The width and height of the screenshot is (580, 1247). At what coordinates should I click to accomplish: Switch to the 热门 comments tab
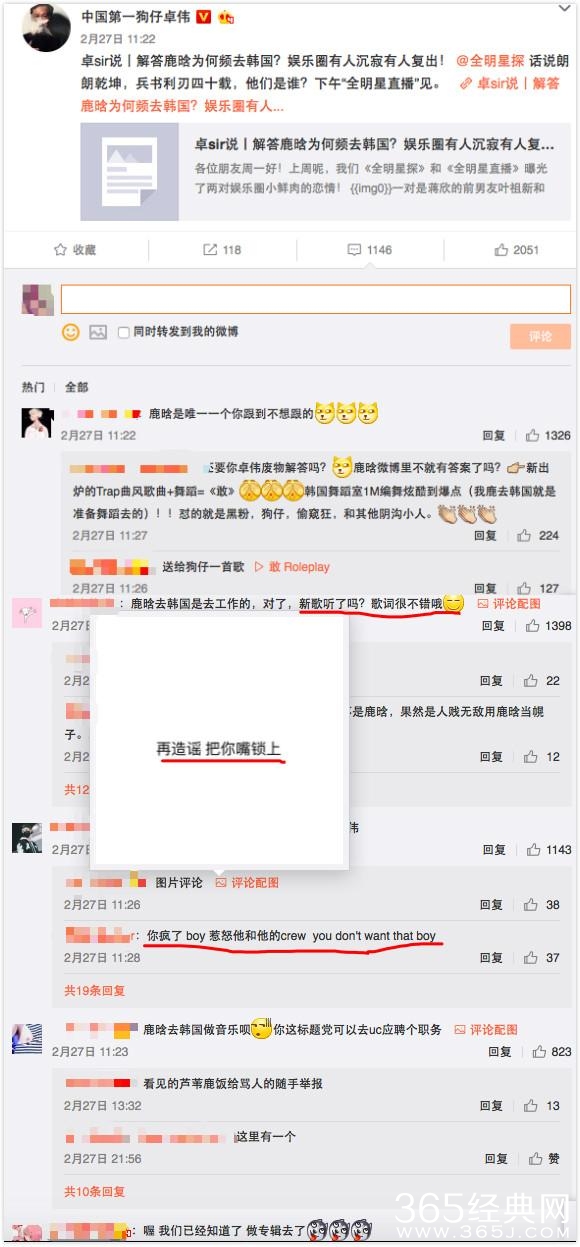[33, 387]
